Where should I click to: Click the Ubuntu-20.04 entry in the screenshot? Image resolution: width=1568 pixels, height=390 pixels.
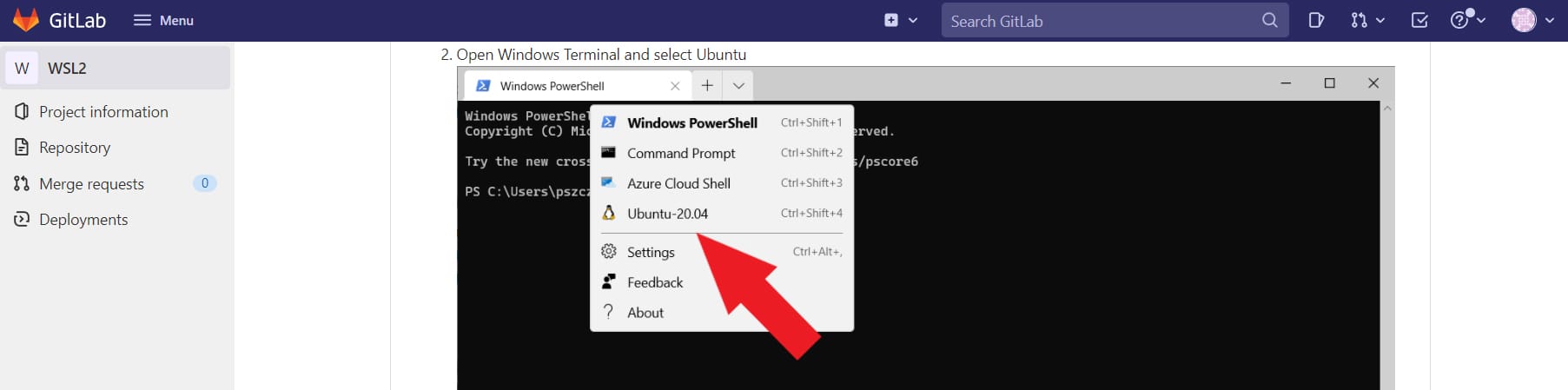click(x=667, y=214)
